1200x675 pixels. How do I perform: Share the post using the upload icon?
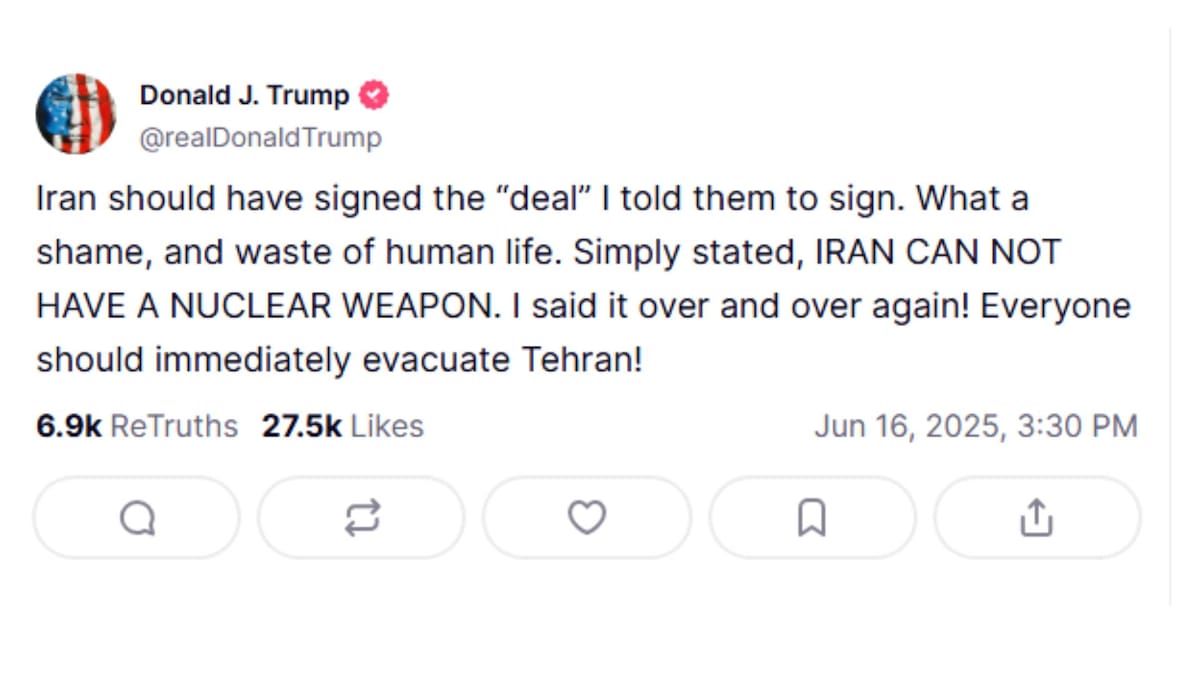click(1037, 518)
